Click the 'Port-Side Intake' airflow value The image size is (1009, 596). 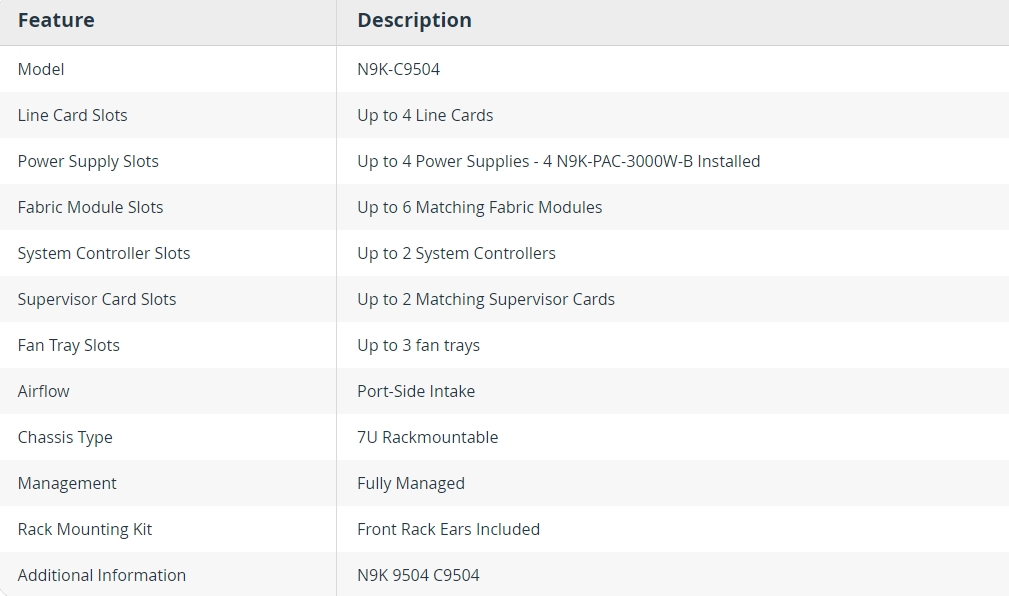416,391
